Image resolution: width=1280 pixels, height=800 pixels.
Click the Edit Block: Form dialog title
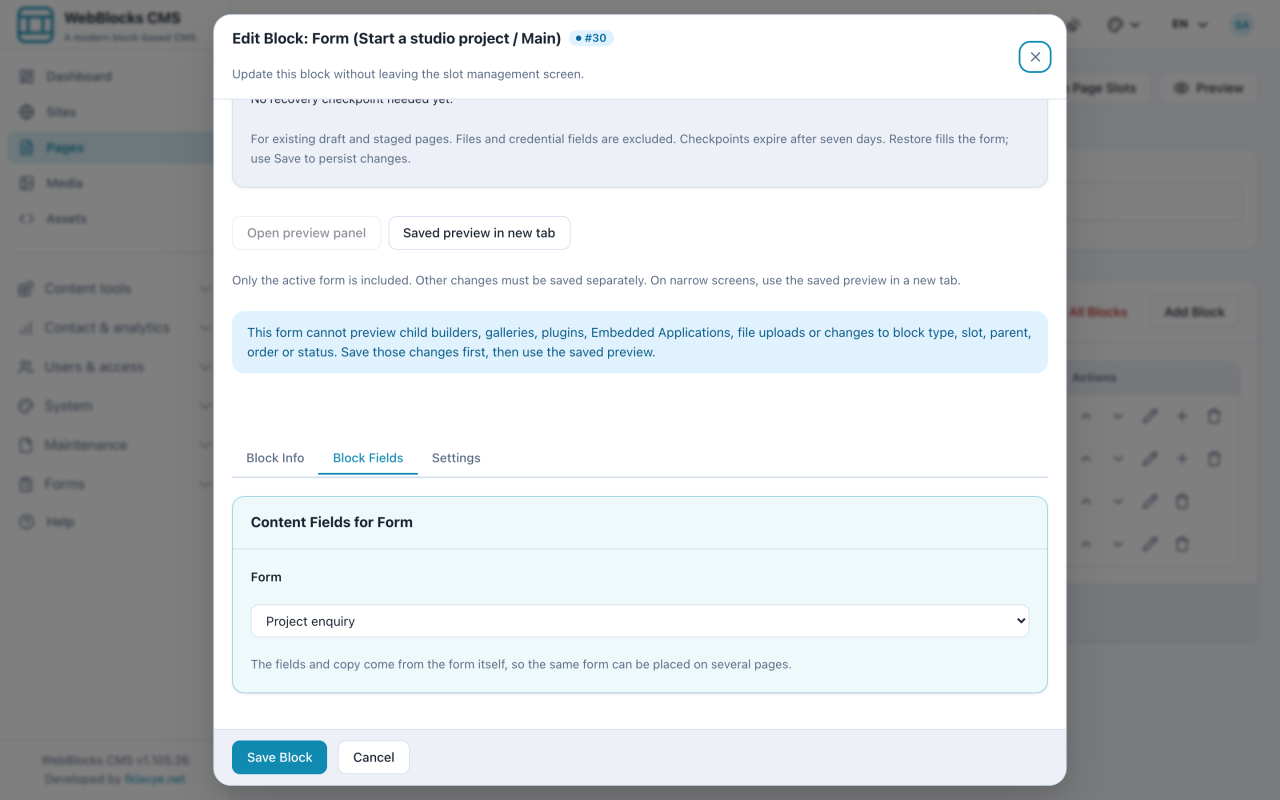[396, 38]
